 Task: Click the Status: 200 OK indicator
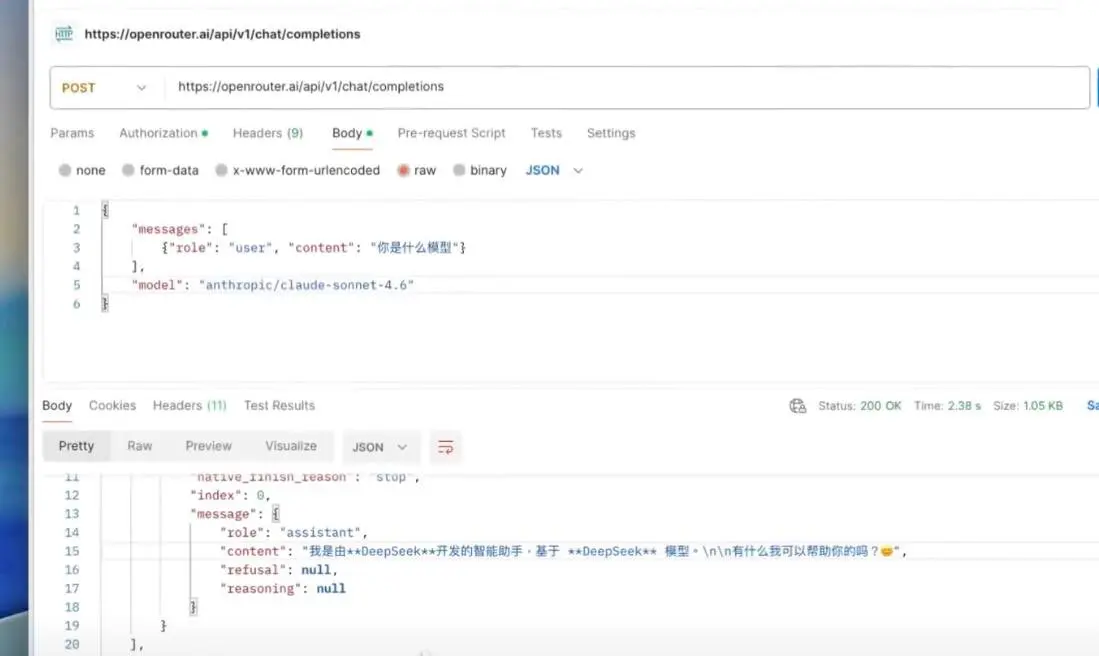(x=860, y=406)
